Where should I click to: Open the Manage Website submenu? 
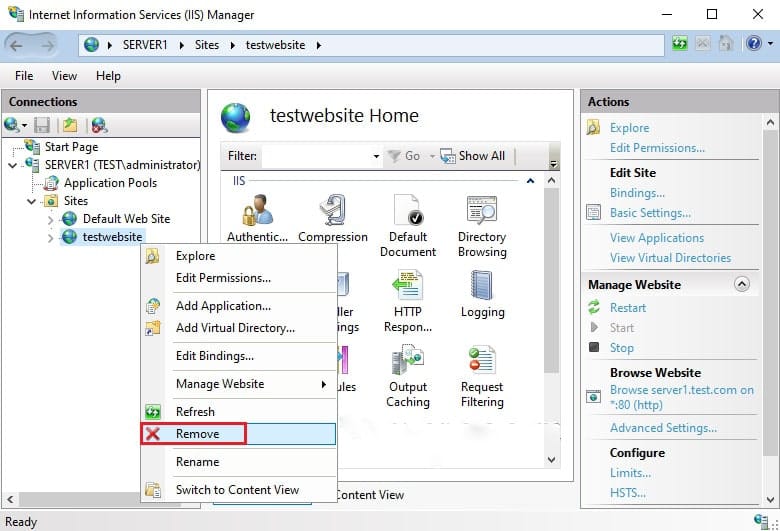pyautogui.click(x=239, y=384)
